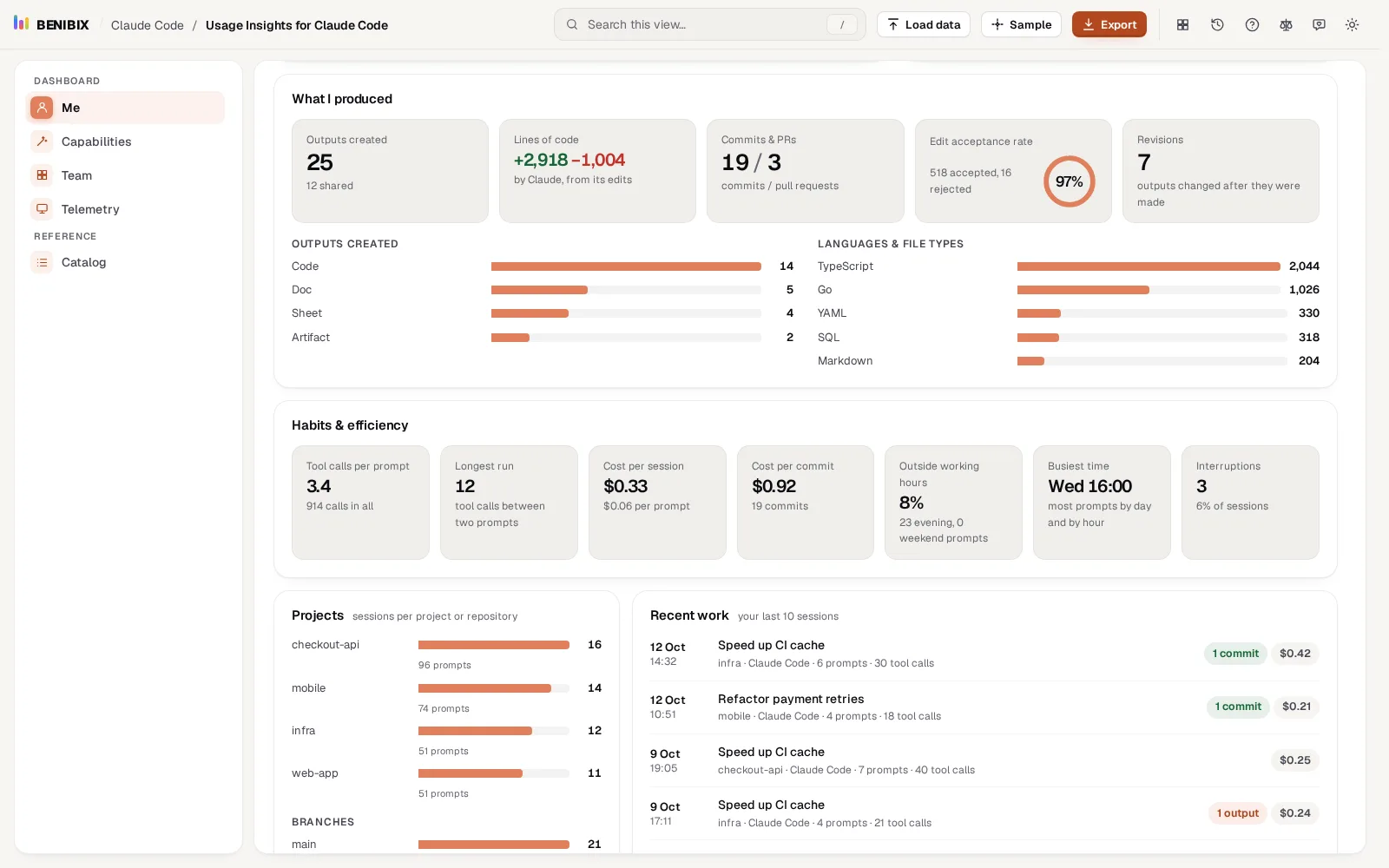Click the $0.25 cost badge
This screenshot has width=1389, height=868.
(x=1294, y=760)
